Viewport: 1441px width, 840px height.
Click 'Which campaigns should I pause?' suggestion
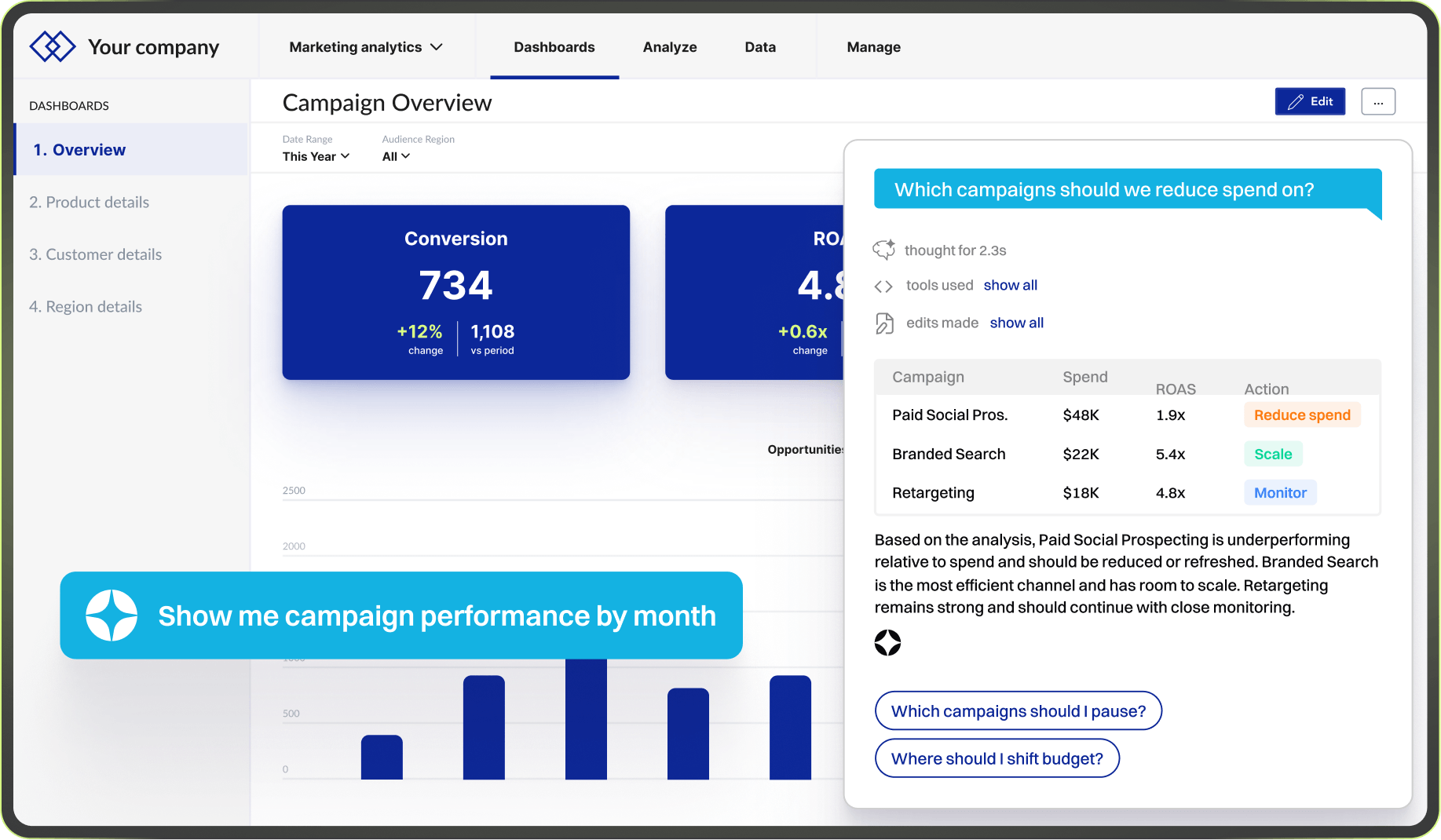(x=1018, y=711)
